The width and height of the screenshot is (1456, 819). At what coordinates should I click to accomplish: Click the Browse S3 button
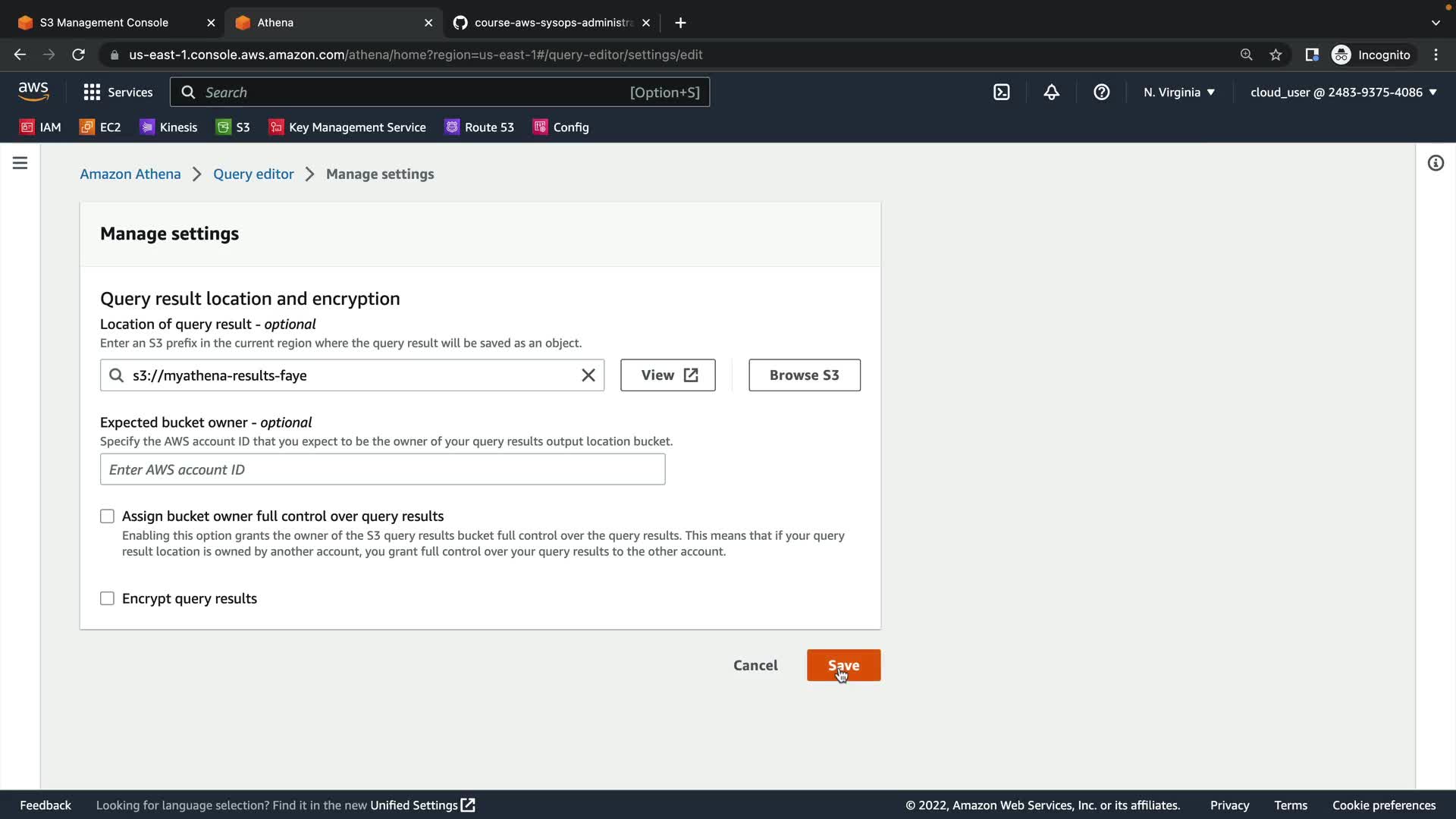804,375
